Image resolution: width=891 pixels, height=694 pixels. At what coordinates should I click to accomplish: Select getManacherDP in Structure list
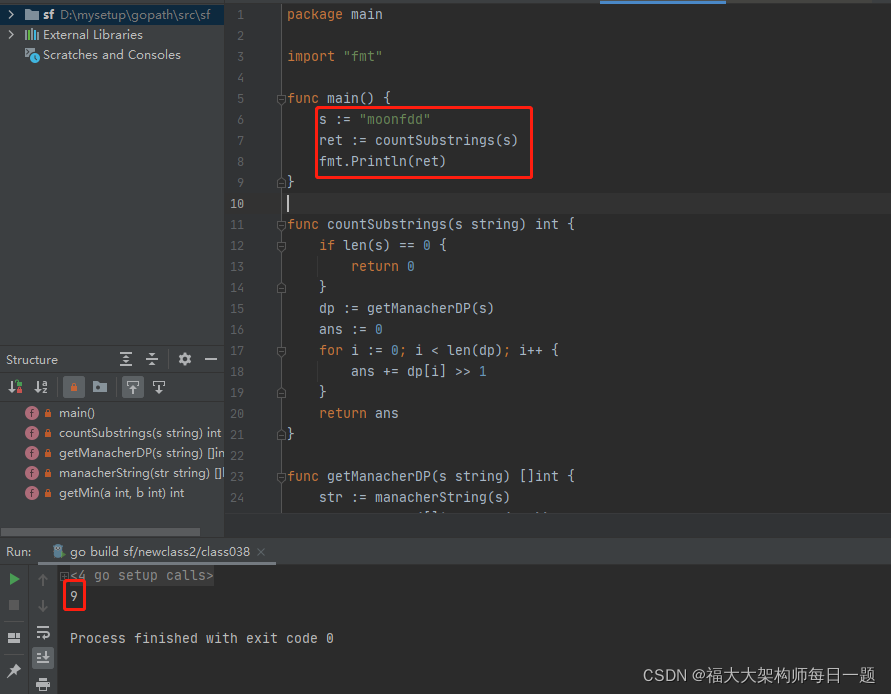pyautogui.click(x=141, y=453)
